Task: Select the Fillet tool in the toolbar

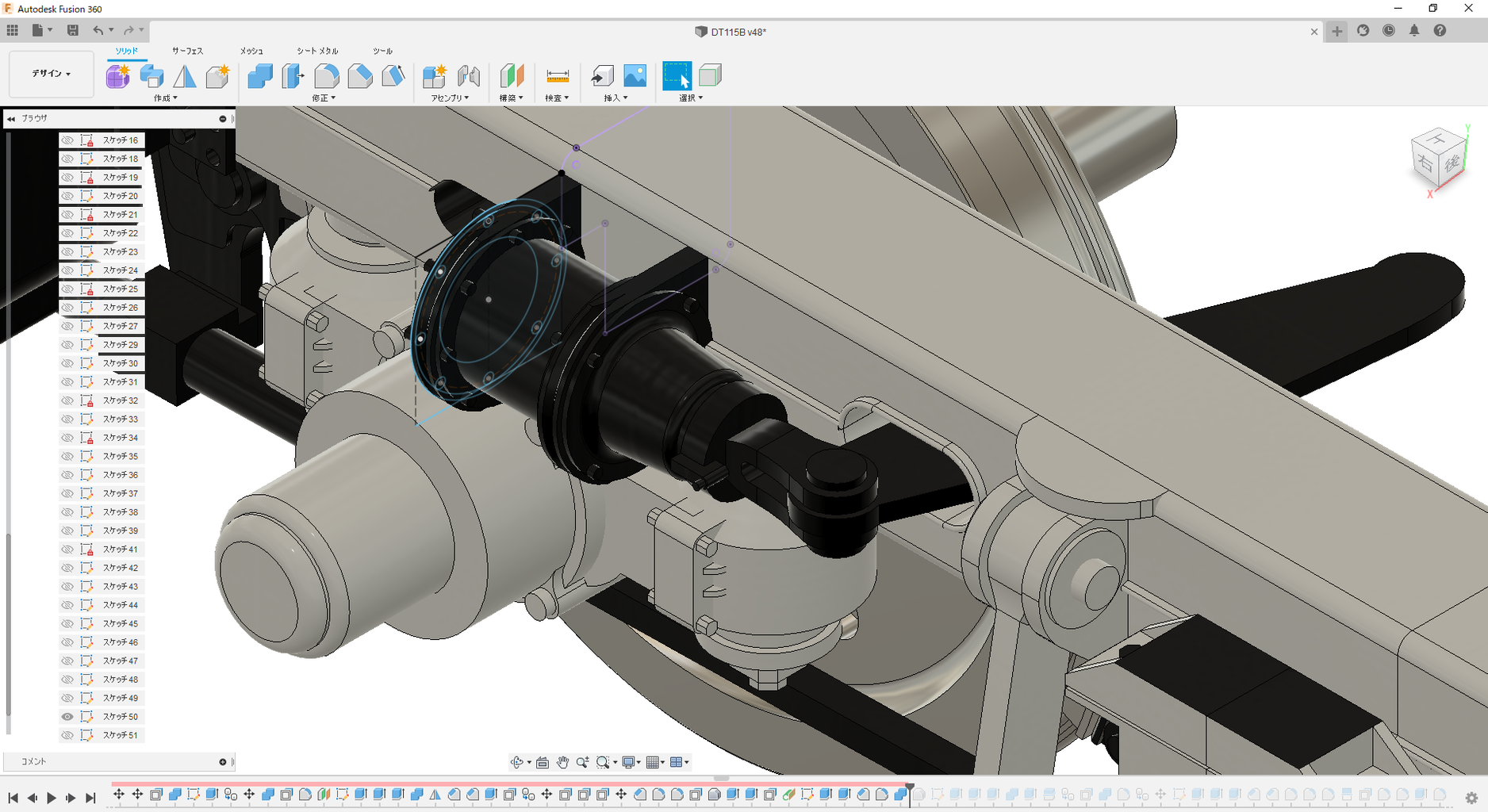Action: click(326, 76)
